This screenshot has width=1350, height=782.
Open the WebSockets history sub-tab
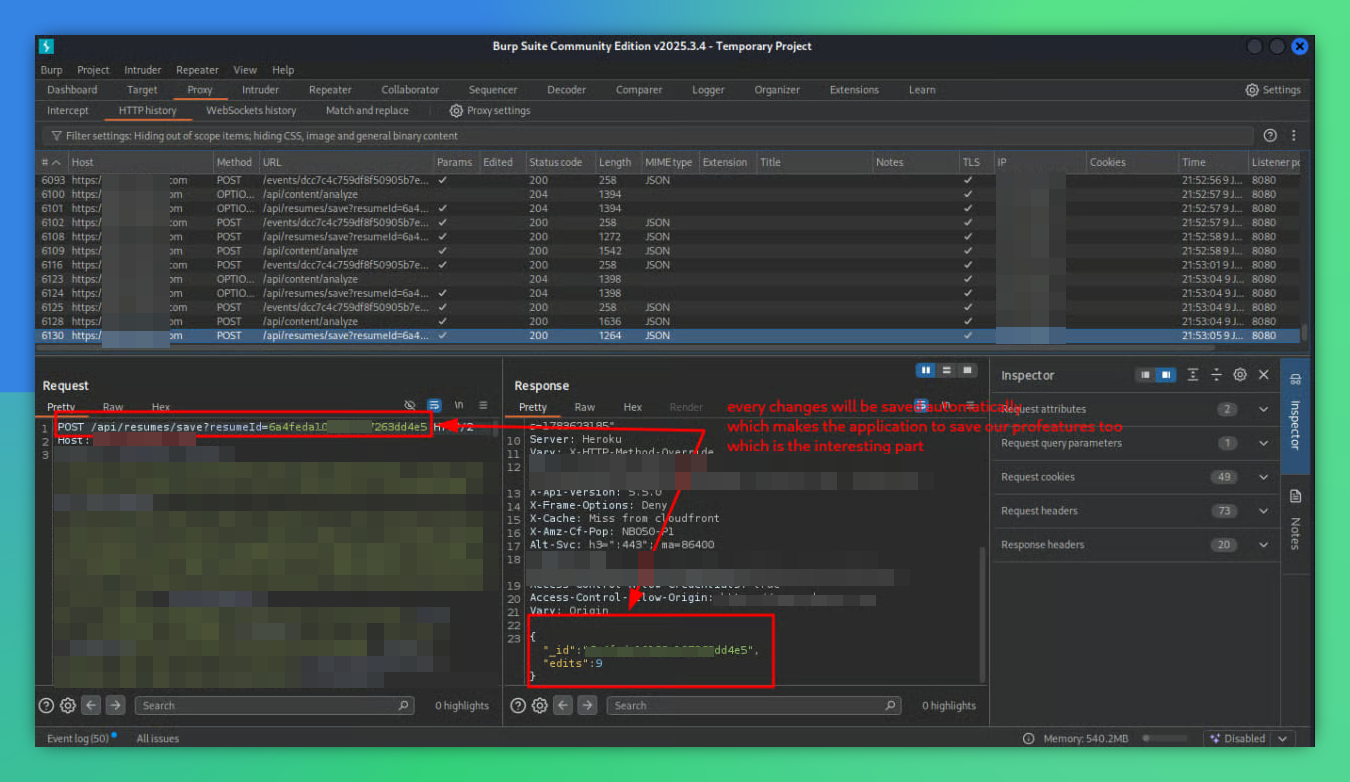pos(251,111)
